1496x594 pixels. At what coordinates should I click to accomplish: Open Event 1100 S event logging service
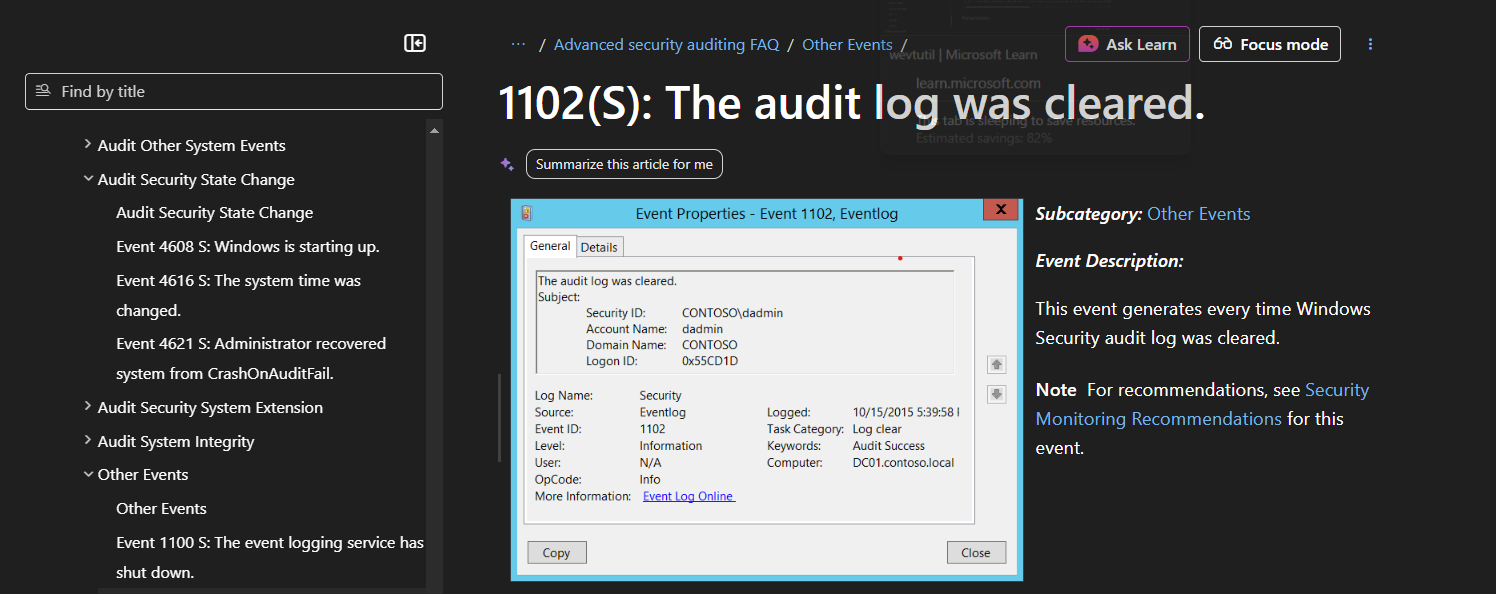270,557
